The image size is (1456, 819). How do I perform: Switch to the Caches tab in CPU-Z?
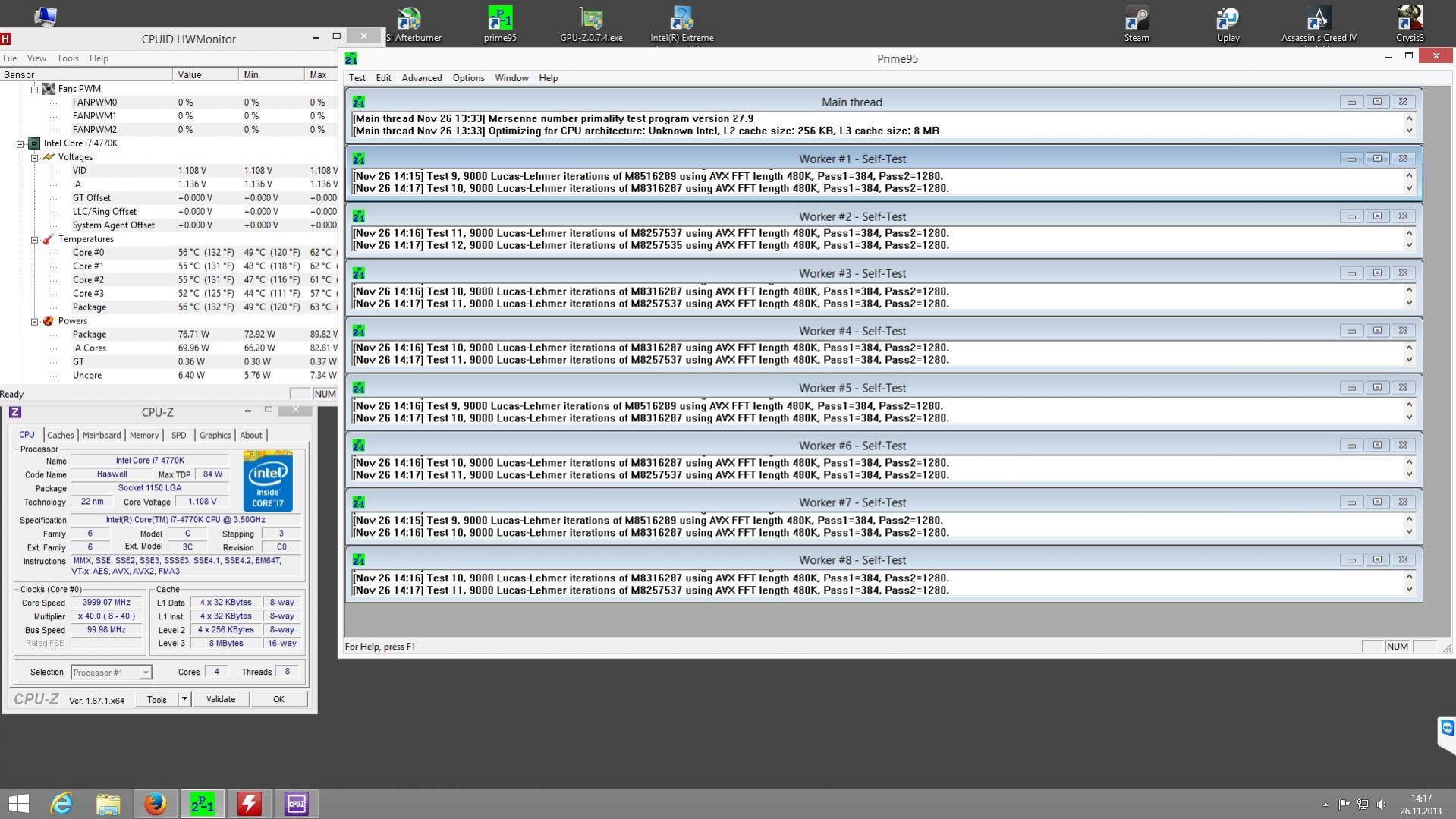(60, 435)
